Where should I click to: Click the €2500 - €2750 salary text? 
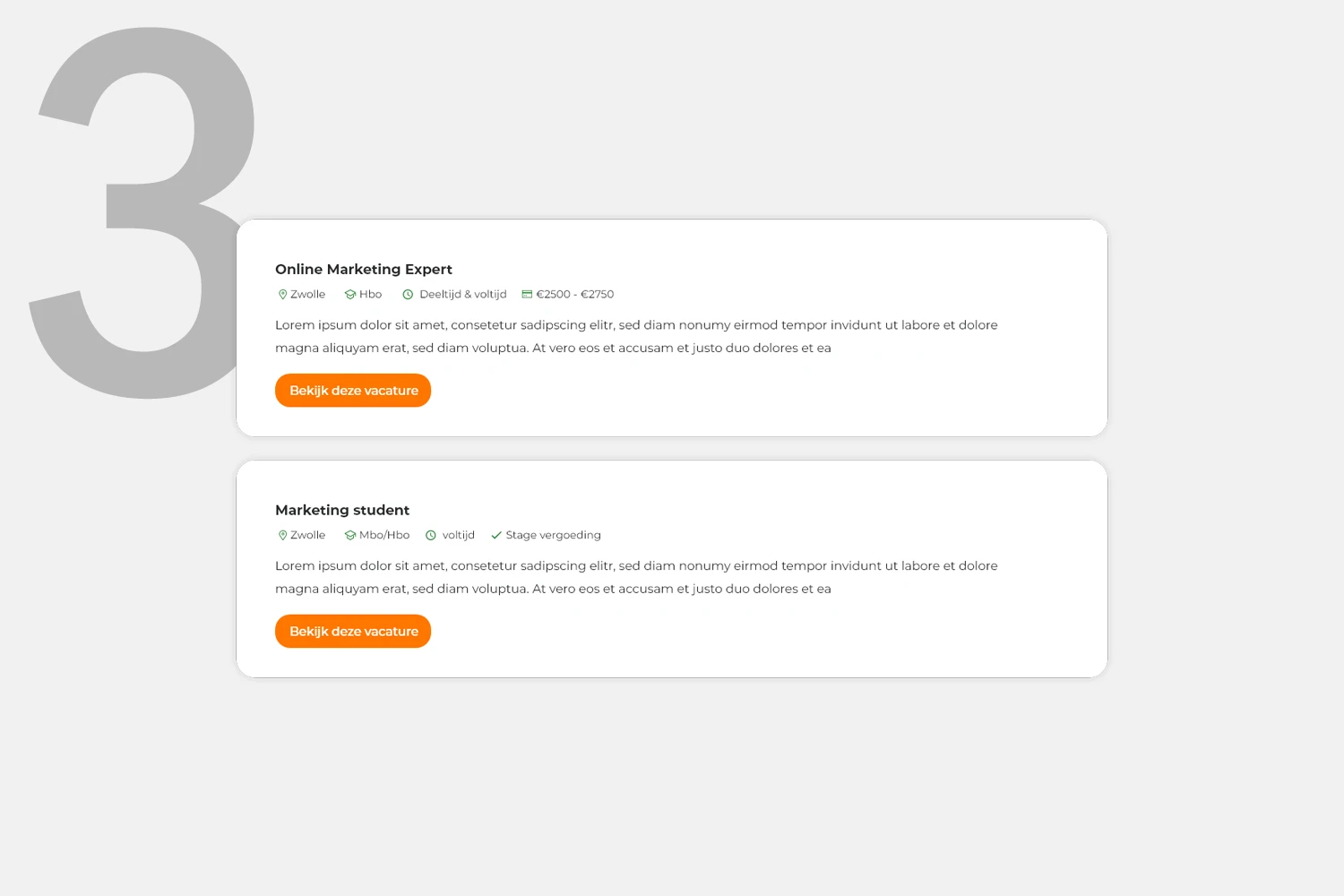click(575, 294)
